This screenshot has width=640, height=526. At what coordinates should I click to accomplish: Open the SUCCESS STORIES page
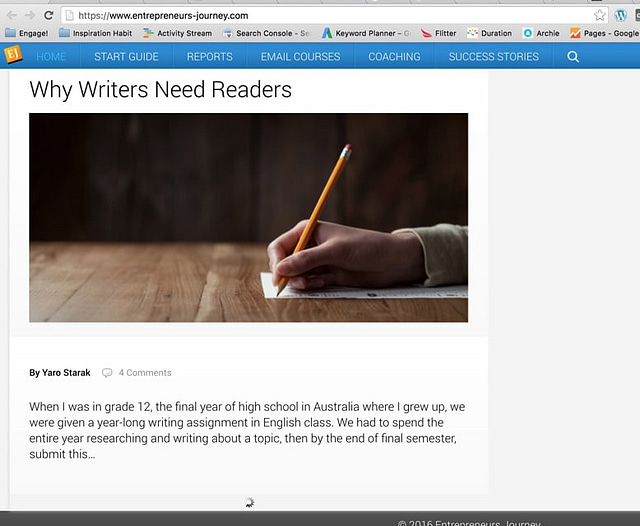[x=493, y=57]
